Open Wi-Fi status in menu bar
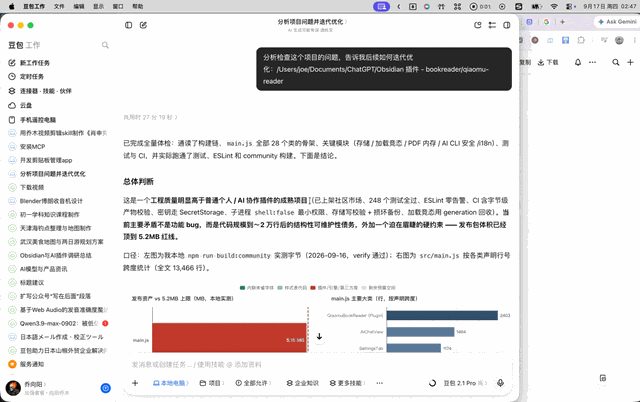640x402 pixels. tap(554, 7)
